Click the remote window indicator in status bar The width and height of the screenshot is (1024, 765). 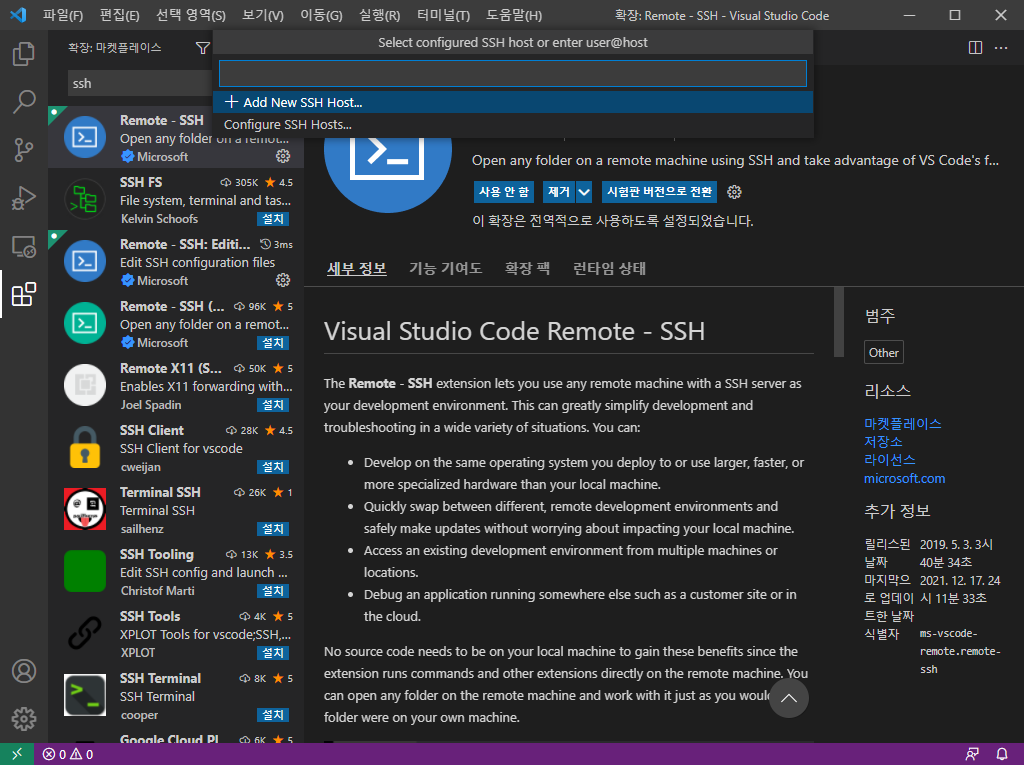point(17,754)
